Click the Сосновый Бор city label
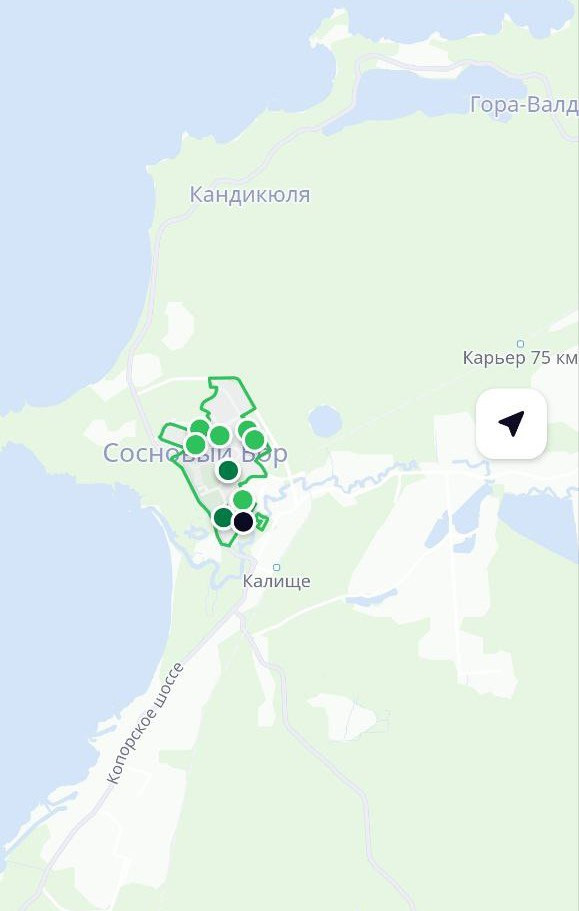579x911 pixels. tap(195, 453)
